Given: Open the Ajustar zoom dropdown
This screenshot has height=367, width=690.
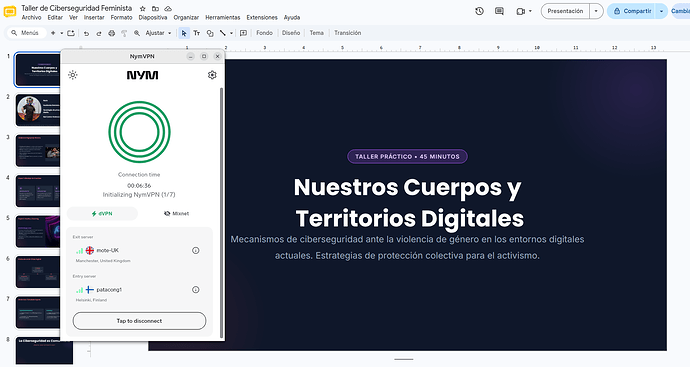Looking at the screenshot, I should 158,33.
